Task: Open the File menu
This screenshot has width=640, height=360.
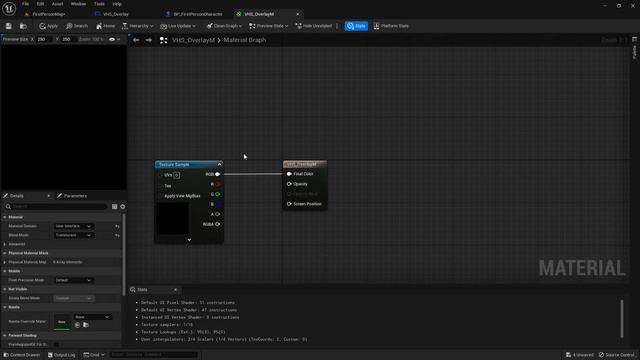Action: [25, 4]
